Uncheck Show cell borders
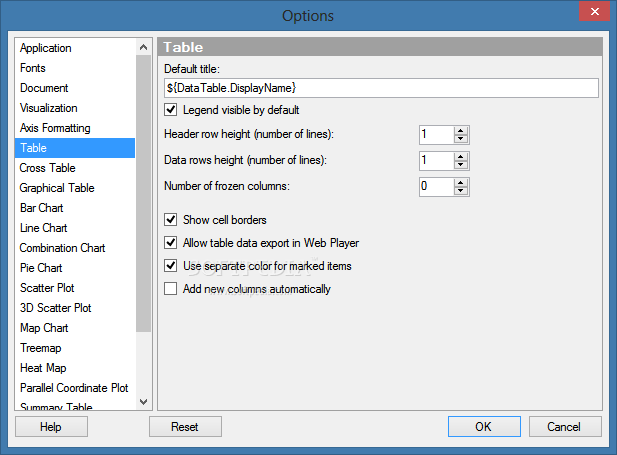 point(170,219)
